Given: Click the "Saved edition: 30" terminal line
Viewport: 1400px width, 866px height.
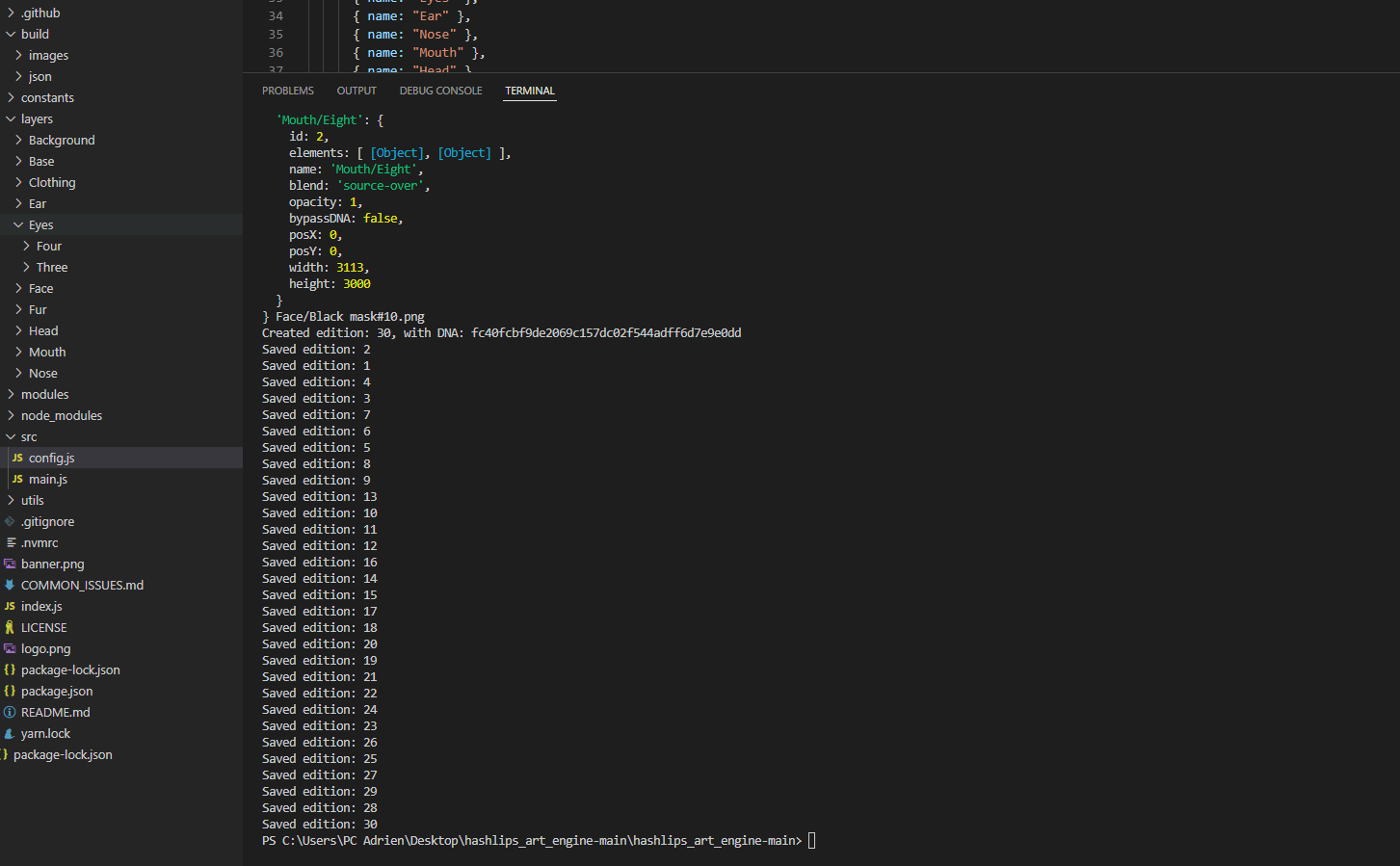Looking at the screenshot, I should click(x=320, y=824).
